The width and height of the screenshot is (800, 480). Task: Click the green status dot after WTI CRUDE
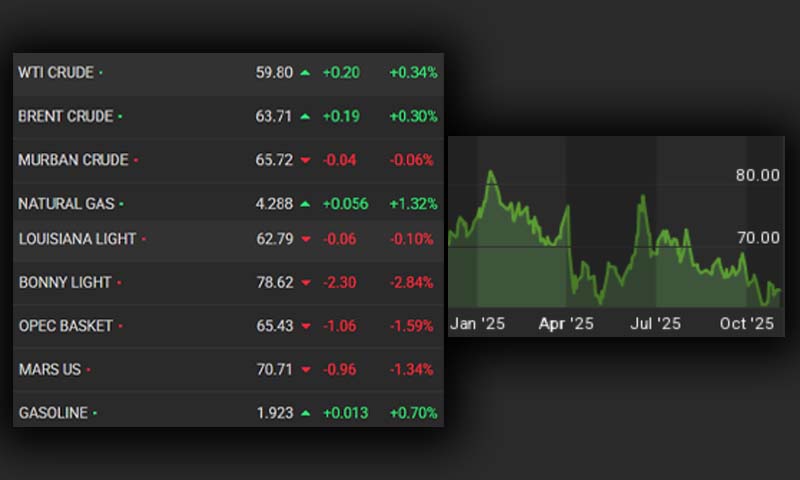coord(101,73)
